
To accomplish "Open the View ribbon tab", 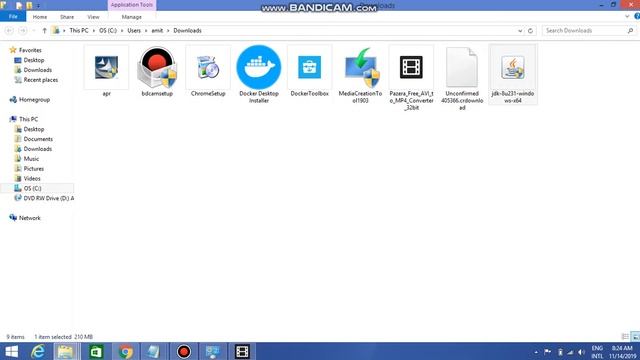I will (93, 17).
